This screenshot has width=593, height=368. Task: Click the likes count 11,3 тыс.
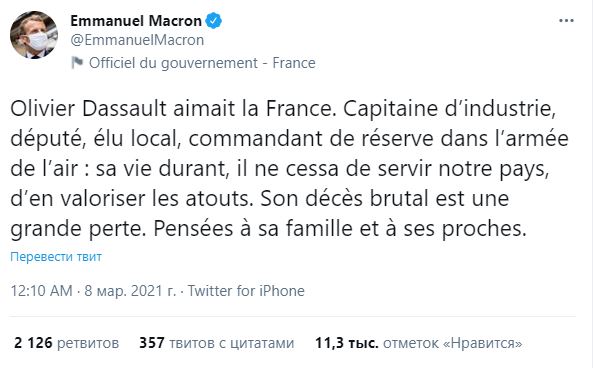[x=347, y=343]
